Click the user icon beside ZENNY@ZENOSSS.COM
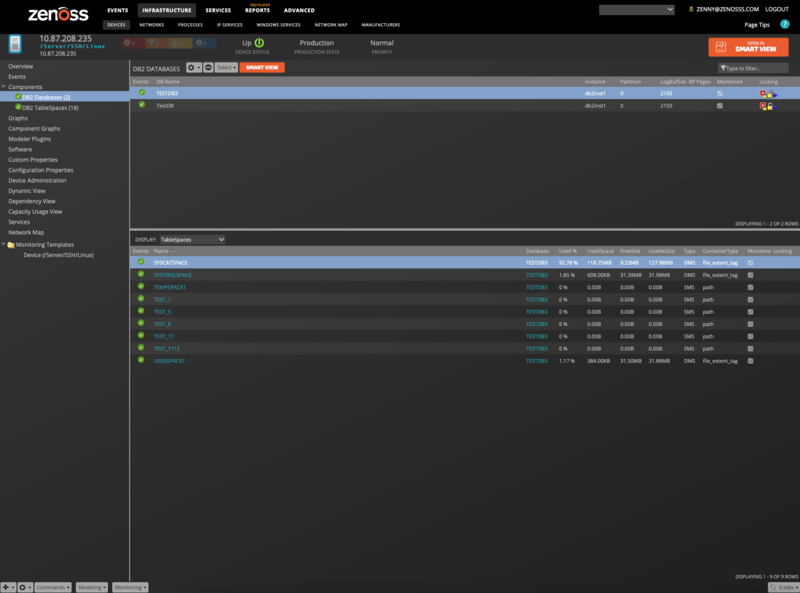Image resolution: width=800 pixels, height=593 pixels. pyautogui.click(x=691, y=9)
